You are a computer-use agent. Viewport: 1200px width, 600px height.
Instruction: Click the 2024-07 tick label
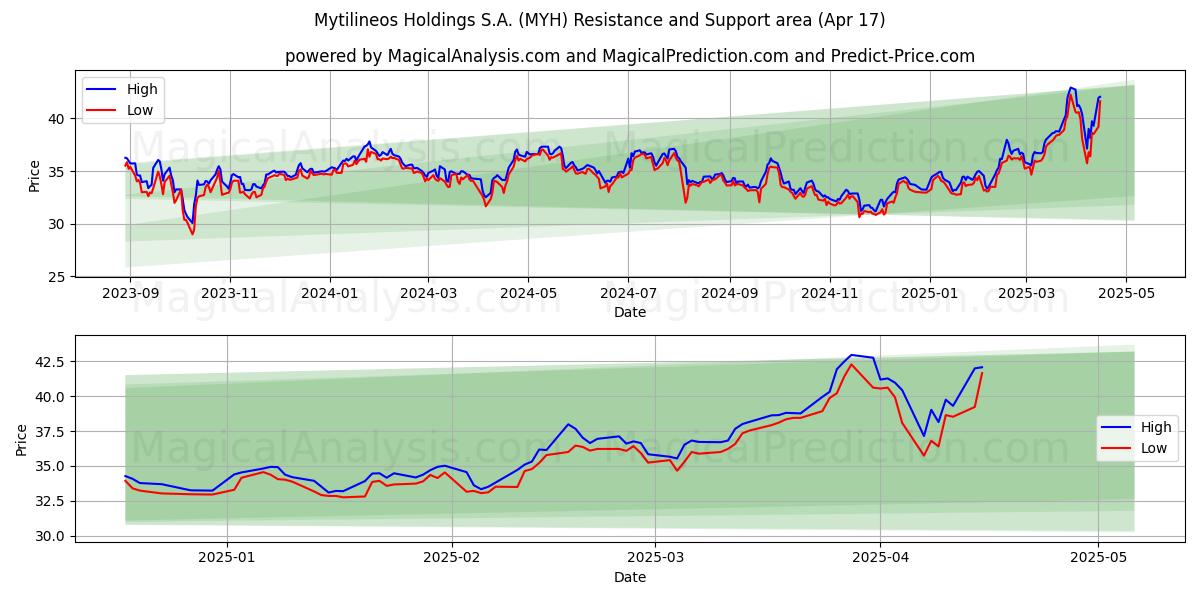click(628, 293)
